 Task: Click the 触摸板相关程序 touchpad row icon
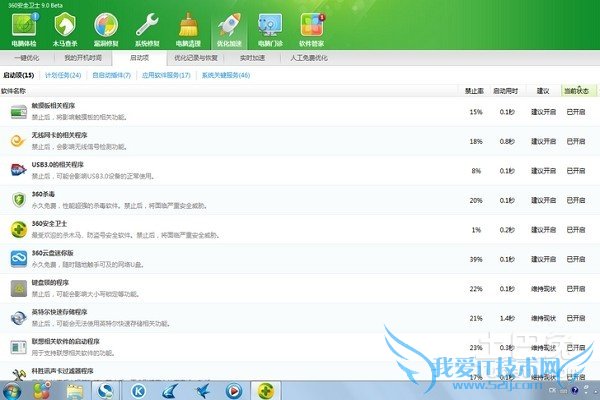(18, 112)
